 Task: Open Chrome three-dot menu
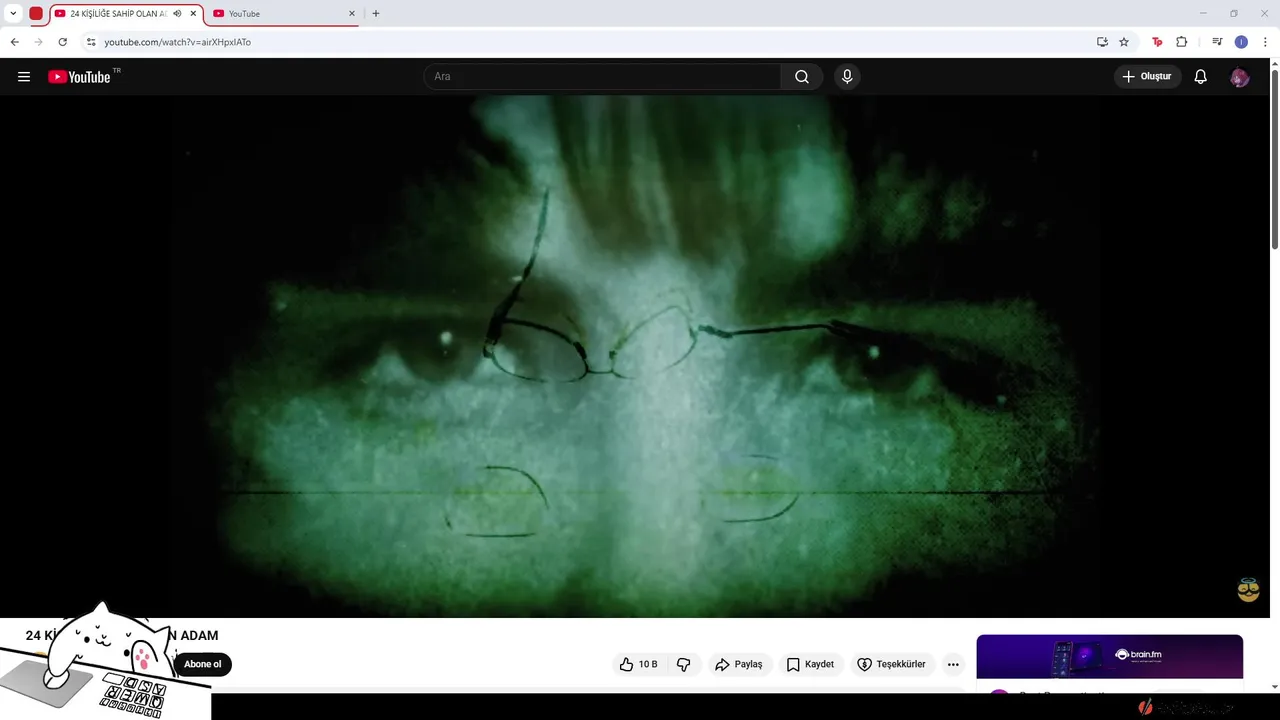[x=1265, y=42]
